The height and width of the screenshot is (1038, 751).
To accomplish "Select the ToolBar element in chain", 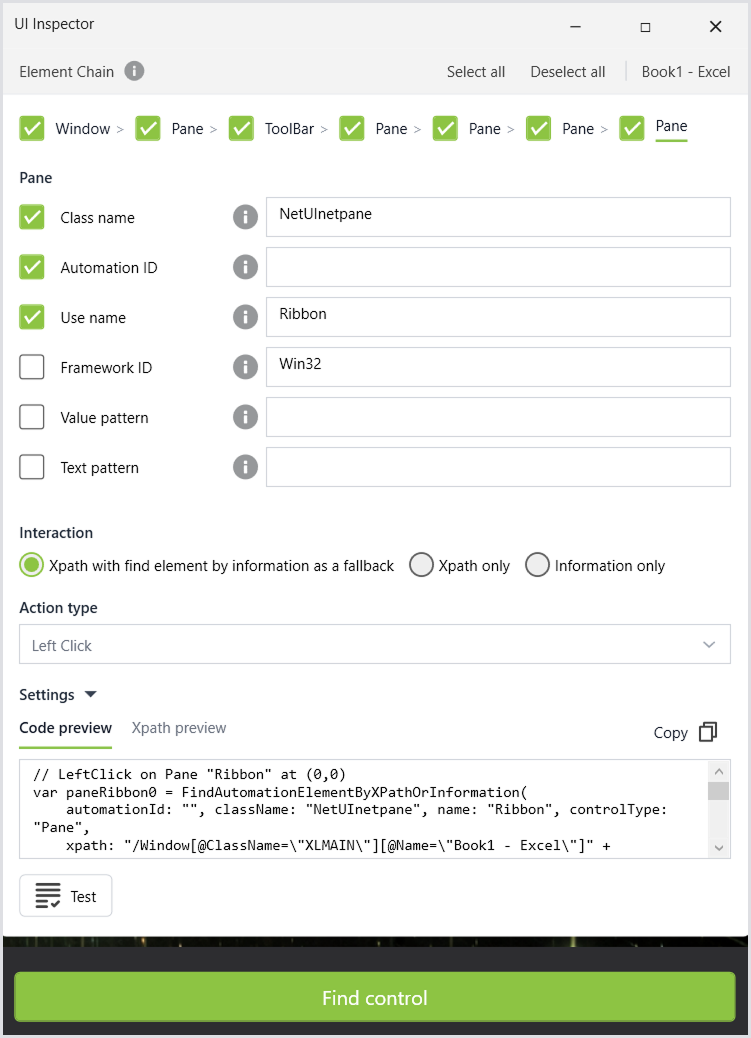I will pos(289,128).
